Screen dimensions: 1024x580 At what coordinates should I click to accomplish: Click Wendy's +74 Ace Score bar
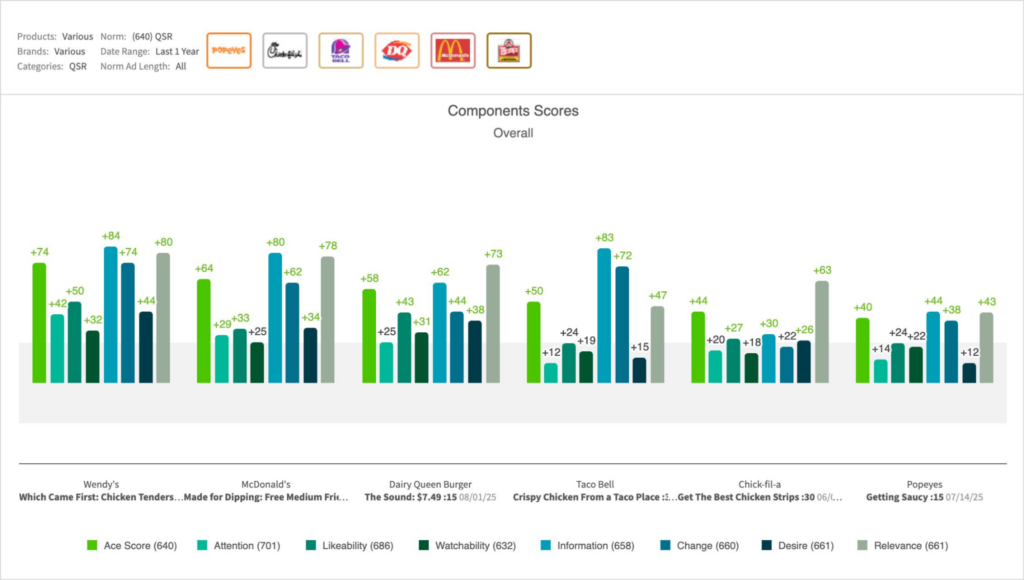pos(39,323)
